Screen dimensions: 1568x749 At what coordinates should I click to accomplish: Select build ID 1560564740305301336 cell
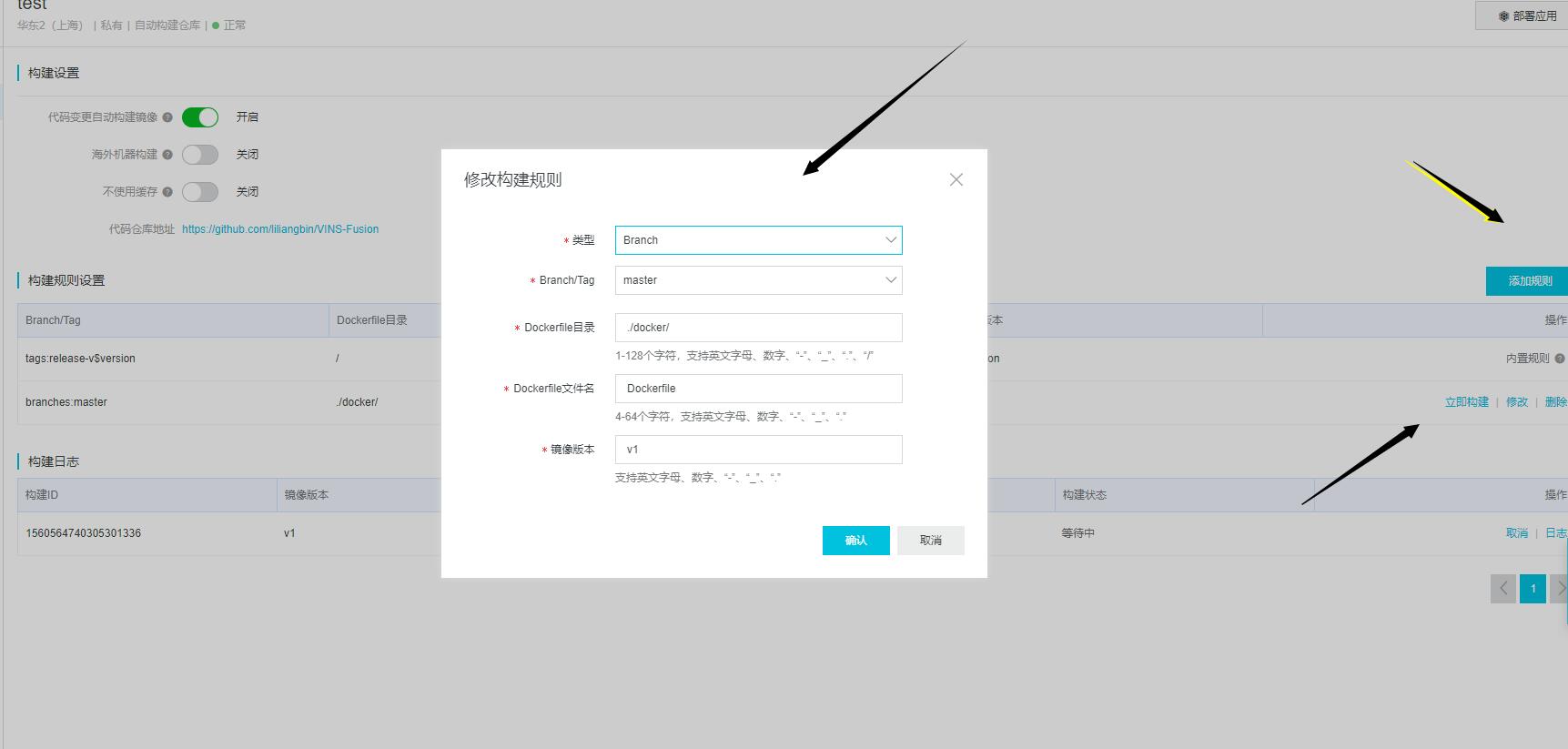[x=83, y=533]
